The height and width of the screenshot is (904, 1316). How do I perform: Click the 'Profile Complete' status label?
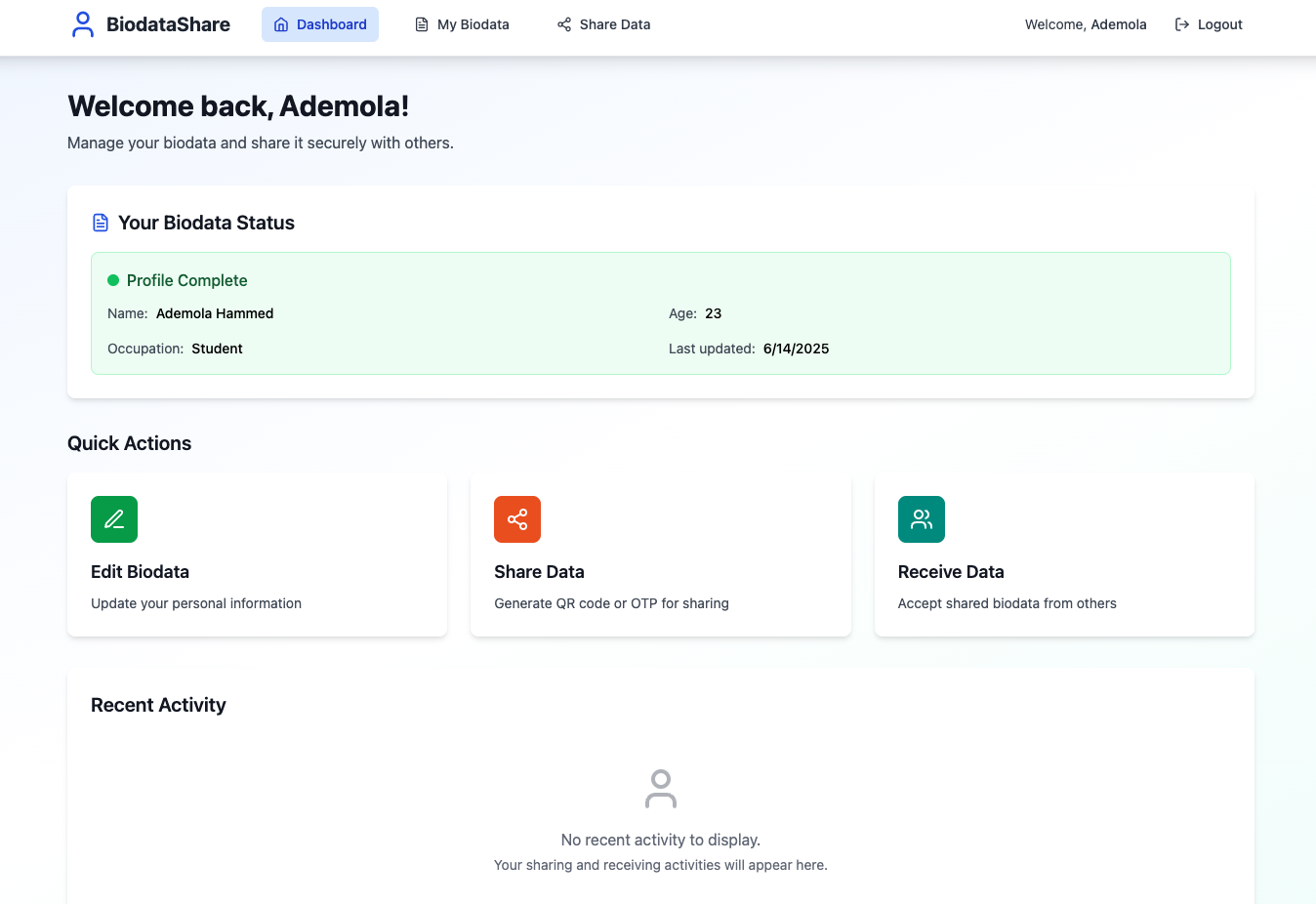187,280
